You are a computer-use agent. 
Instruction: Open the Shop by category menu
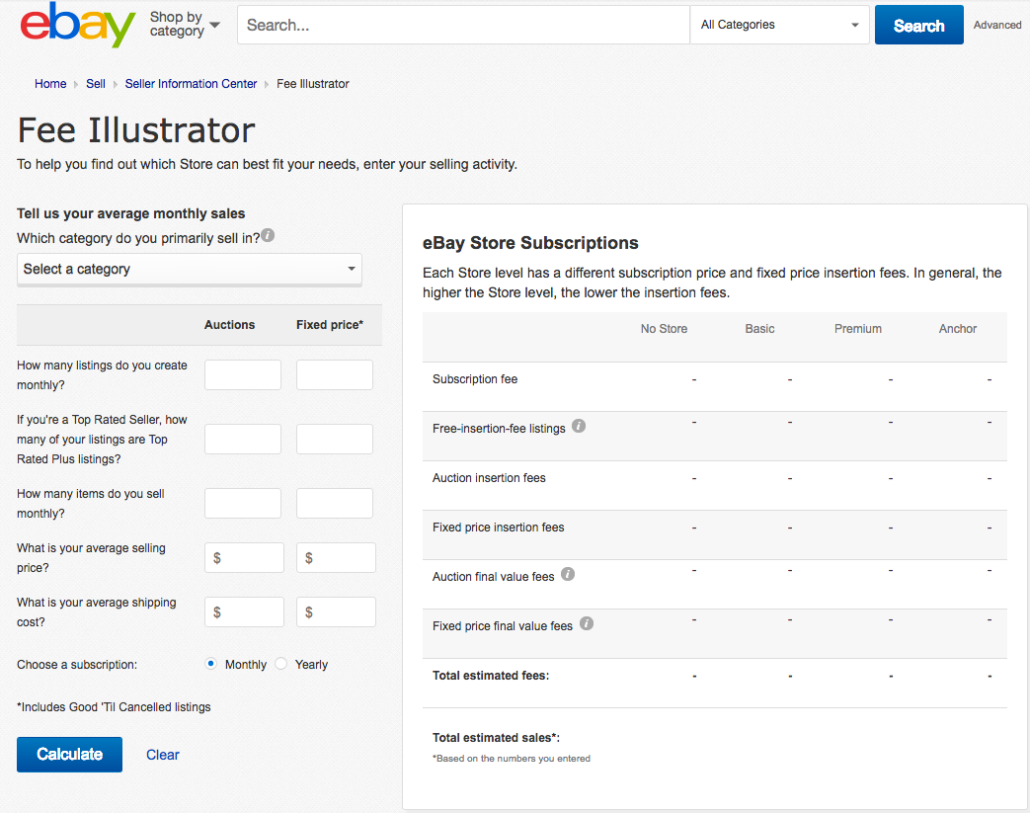point(185,24)
